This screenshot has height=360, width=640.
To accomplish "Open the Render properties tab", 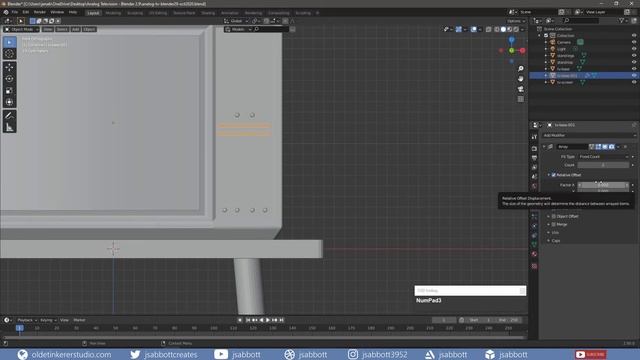I will (534, 149).
